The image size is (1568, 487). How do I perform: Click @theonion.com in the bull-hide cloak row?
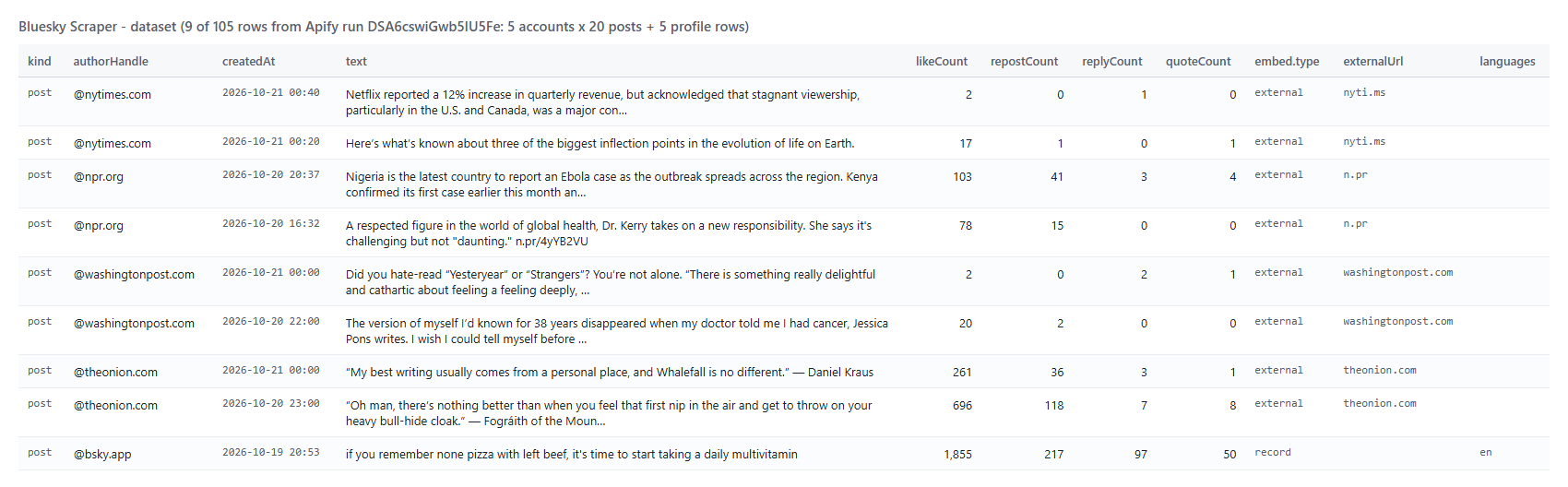(115, 406)
